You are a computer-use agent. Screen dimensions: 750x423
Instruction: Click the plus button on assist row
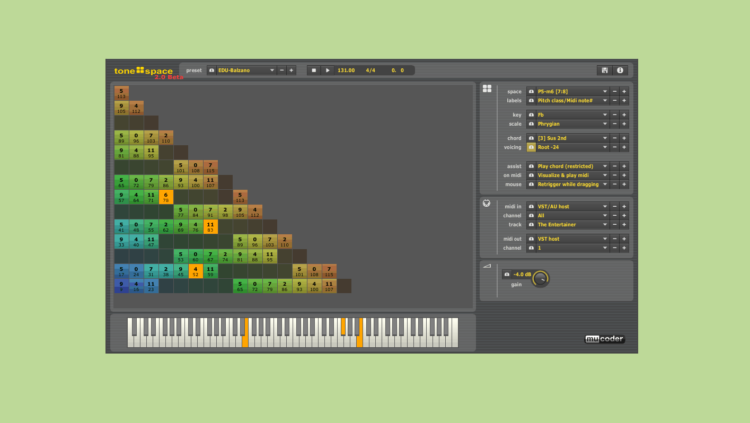[624, 166]
